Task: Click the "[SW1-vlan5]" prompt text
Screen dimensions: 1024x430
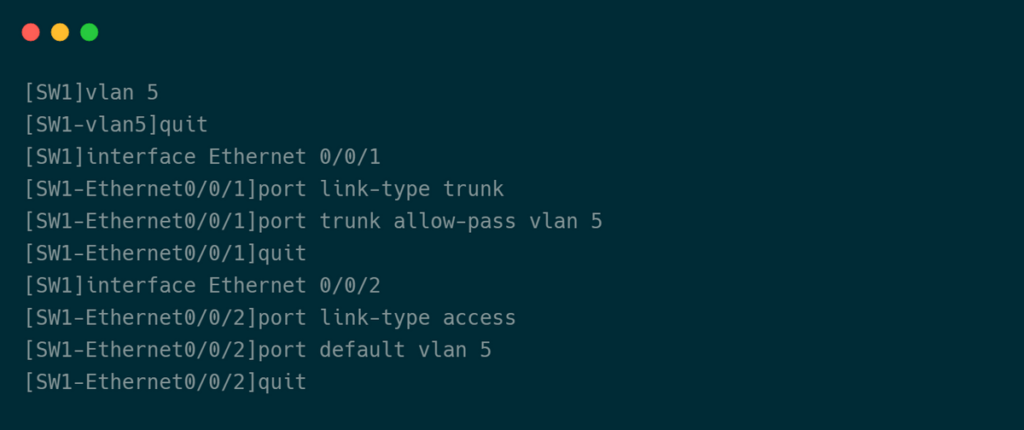Action: 92,125
